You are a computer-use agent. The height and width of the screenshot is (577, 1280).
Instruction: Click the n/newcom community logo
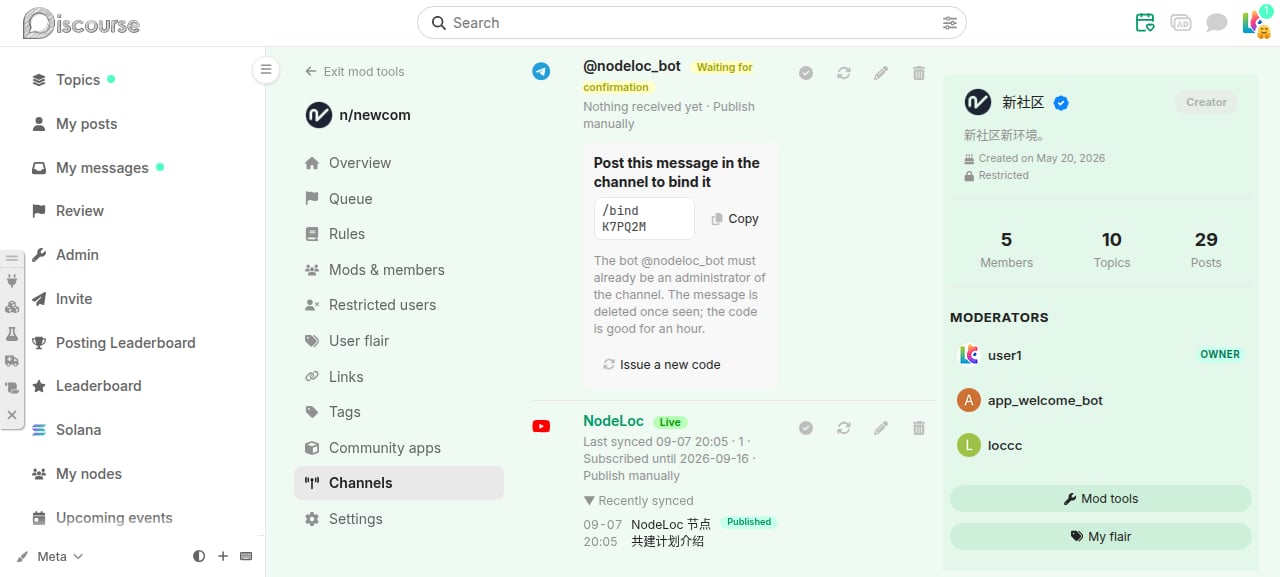tap(318, 115)
